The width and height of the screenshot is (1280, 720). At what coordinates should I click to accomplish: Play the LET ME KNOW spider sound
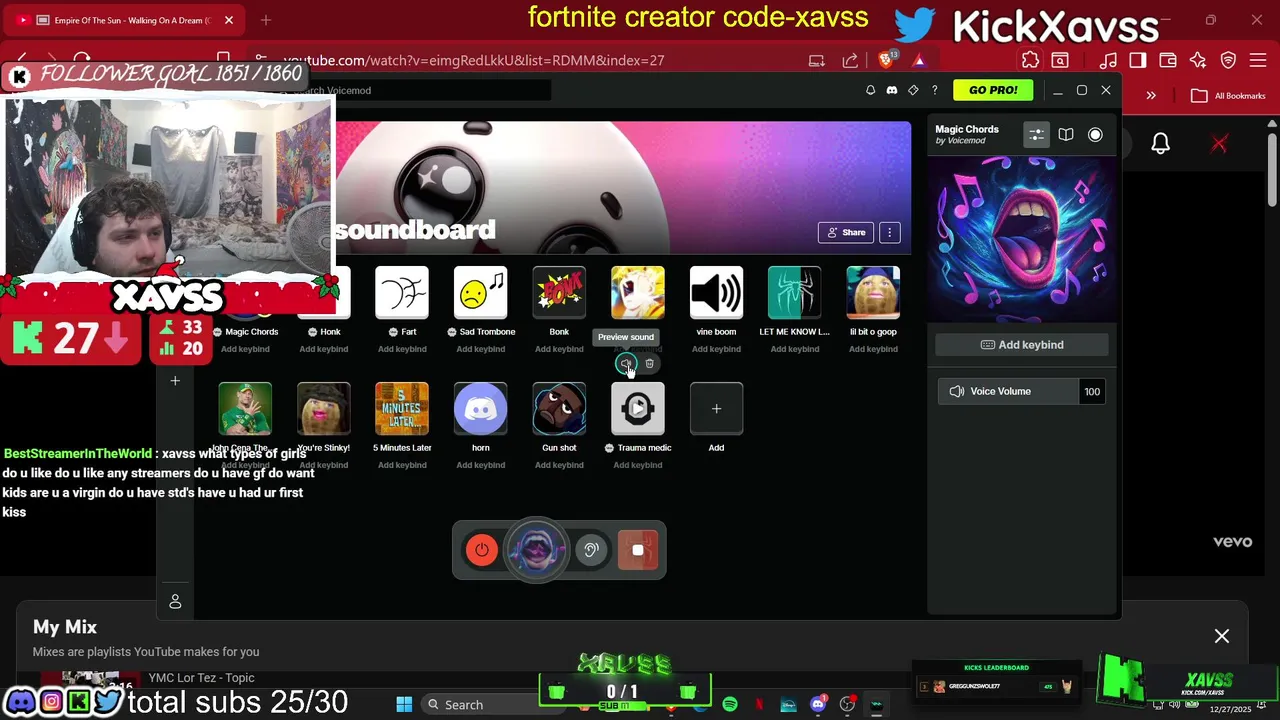pyautogui.click(x=794, y=293)
